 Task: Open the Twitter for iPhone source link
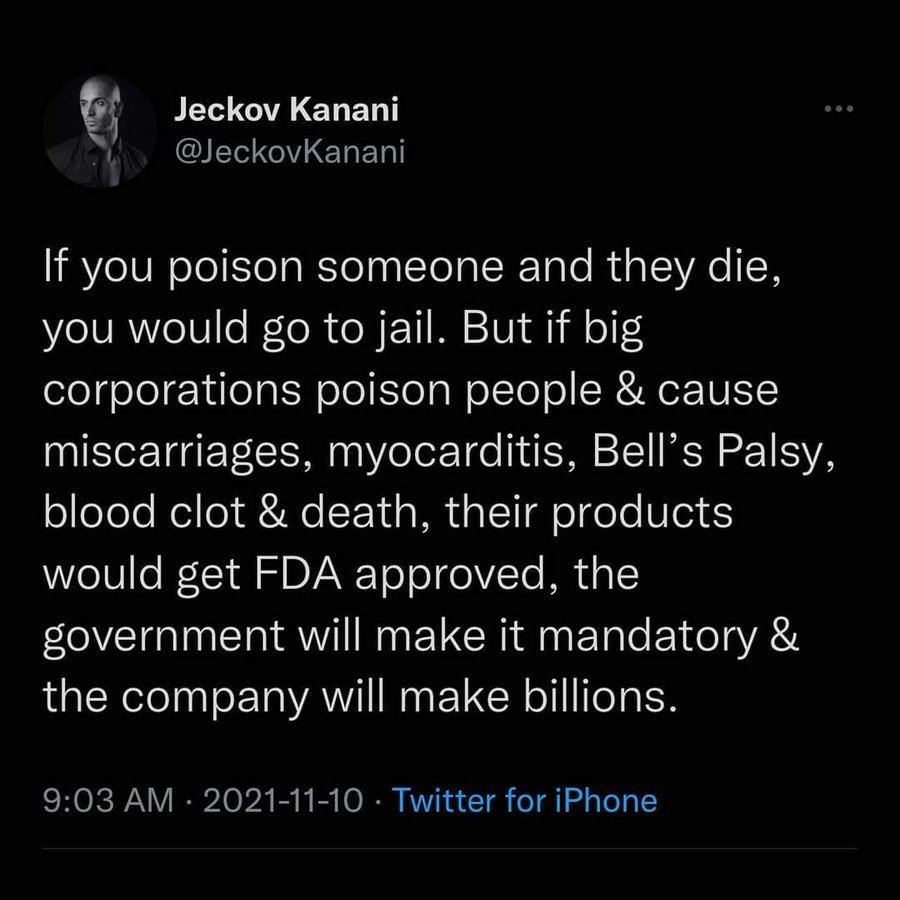coord(524,801)
